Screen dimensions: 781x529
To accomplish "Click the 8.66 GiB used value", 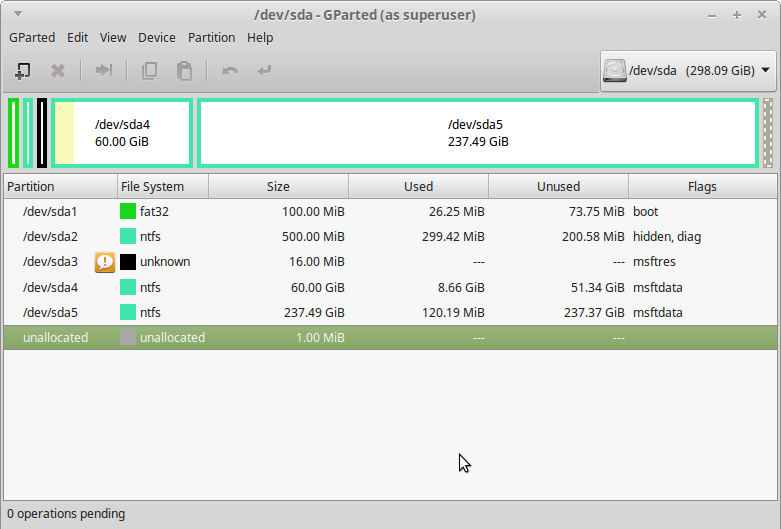I will pyautogui.click(x=462, y=287).
